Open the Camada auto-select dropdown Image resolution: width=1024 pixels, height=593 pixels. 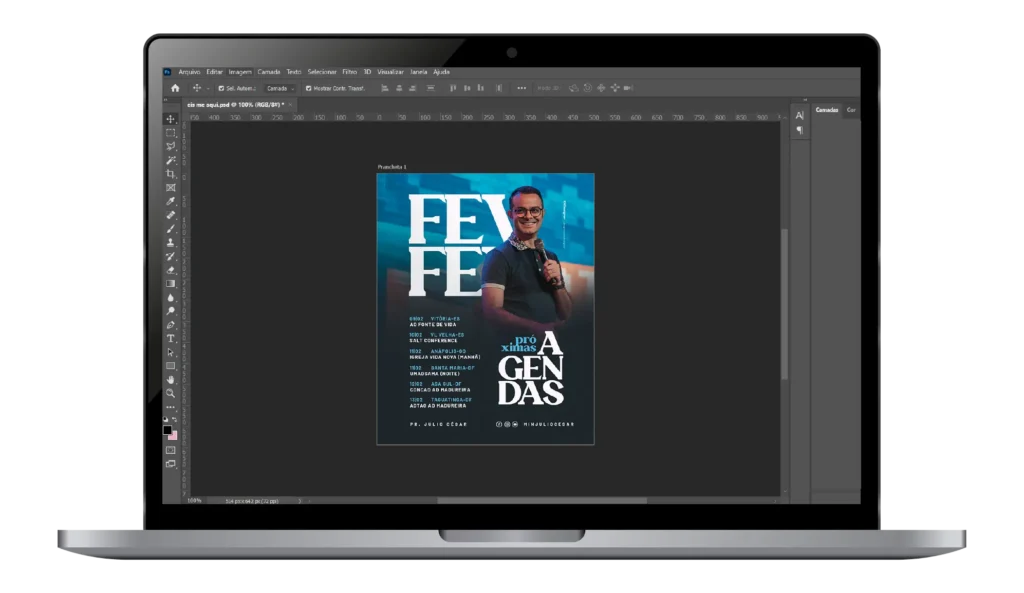point(279,88)
